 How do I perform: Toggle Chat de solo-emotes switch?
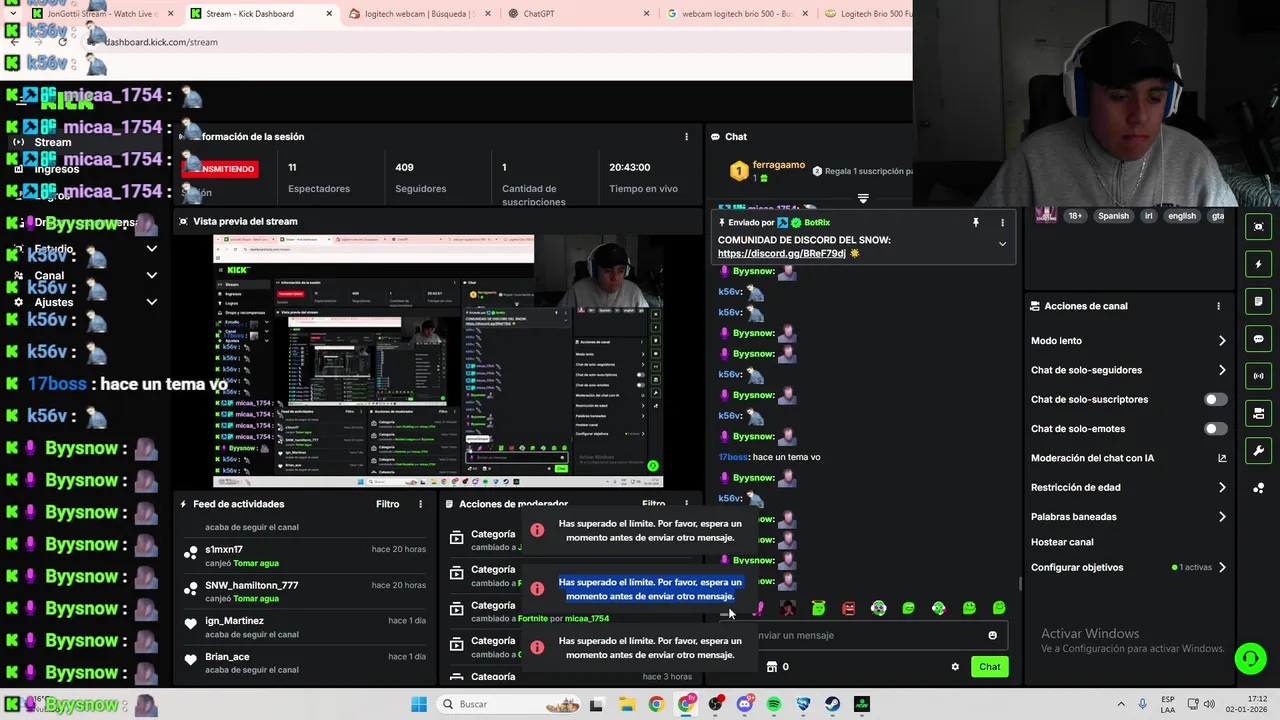click(1215, 429)
